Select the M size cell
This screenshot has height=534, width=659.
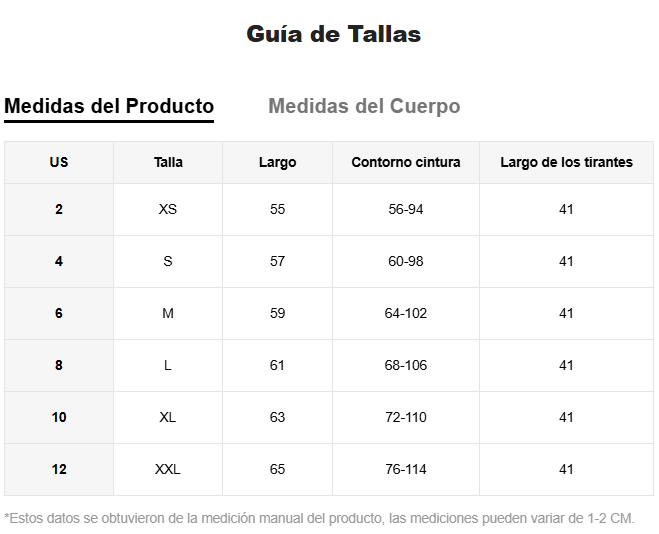pyautogui.click(x=168, y=313)
